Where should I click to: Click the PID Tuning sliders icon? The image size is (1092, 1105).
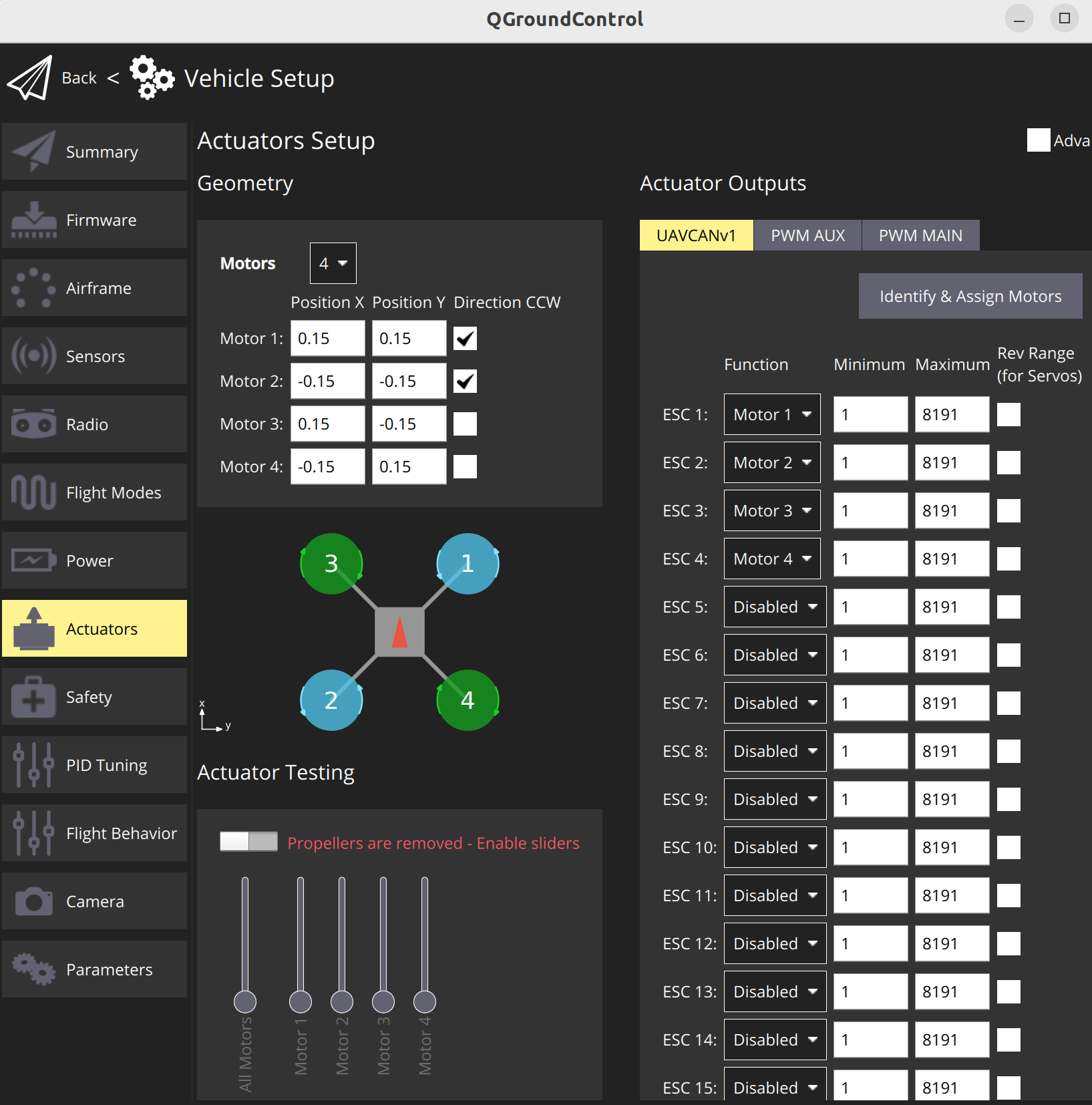point(33,765)
